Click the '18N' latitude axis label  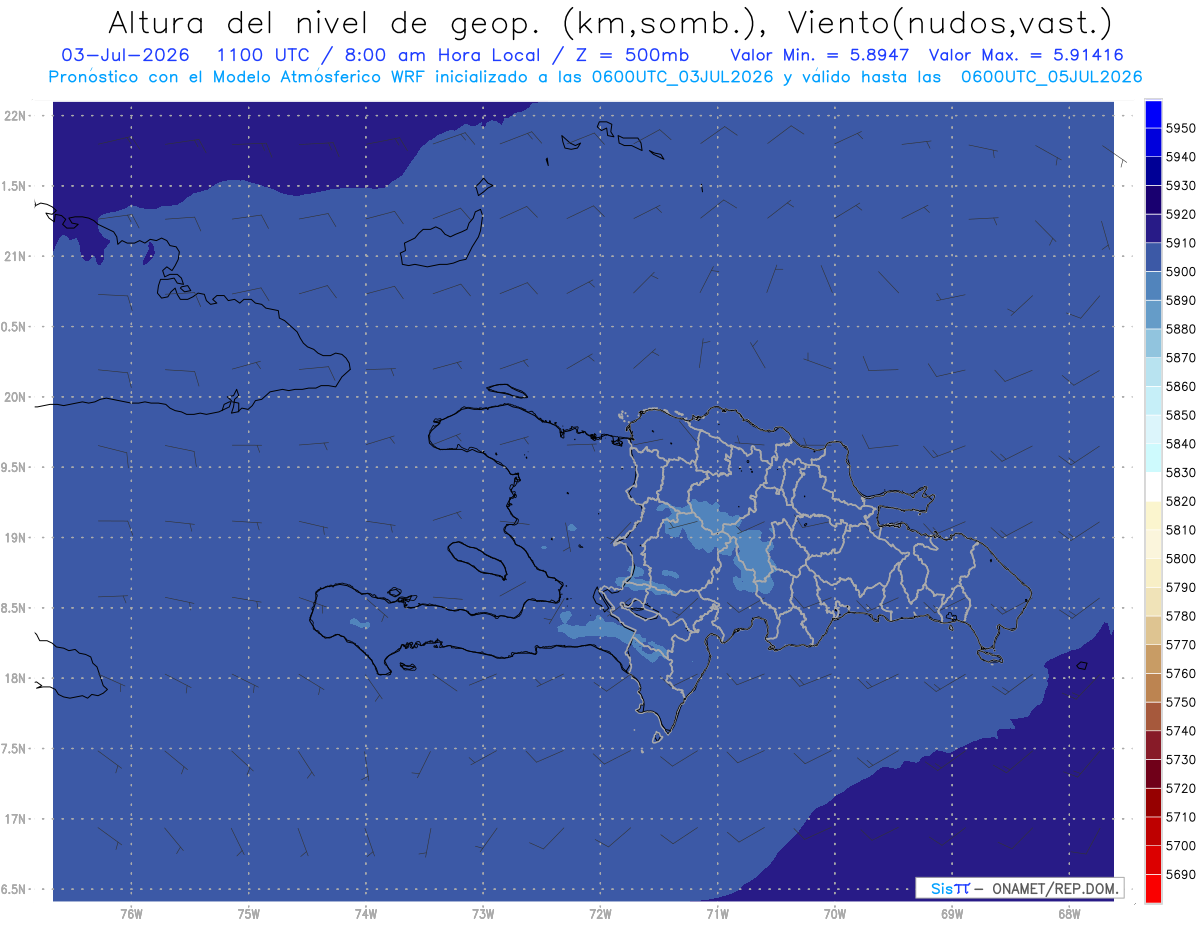click(x=16, y=678)
